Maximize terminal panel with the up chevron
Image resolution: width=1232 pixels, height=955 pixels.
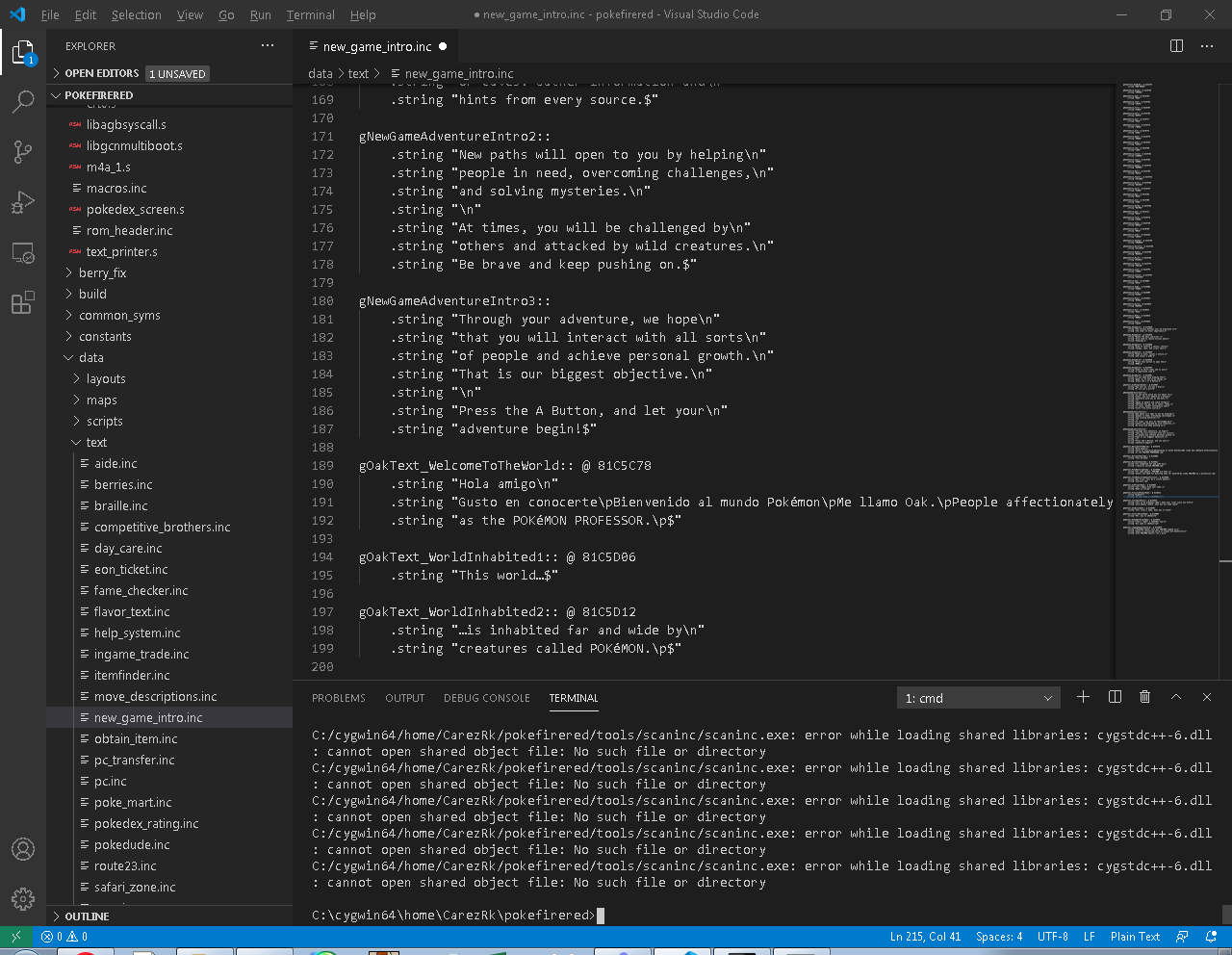coord(1175,697)
